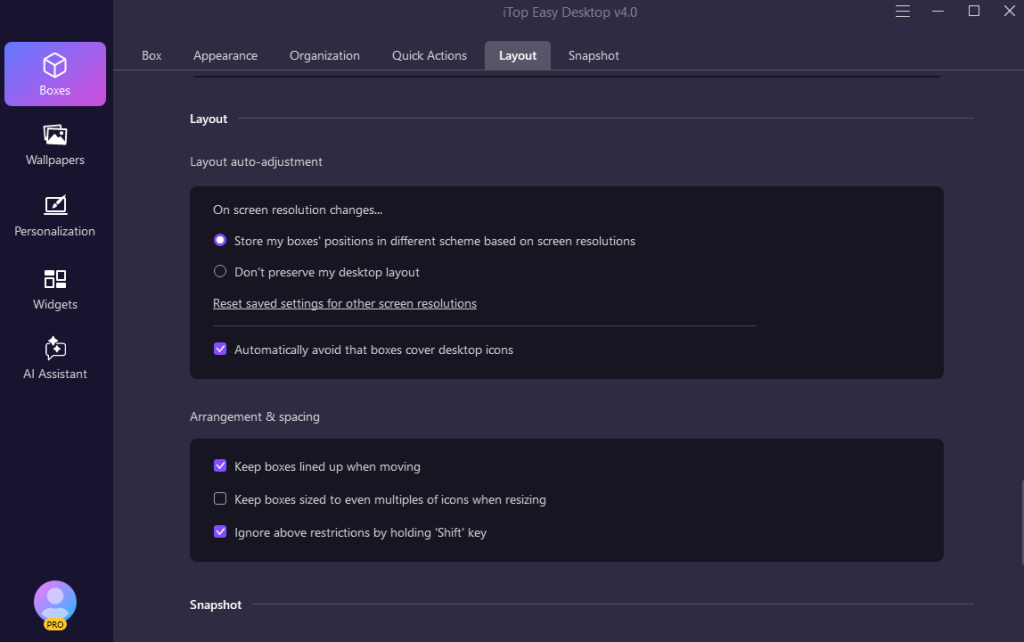Select store boxes' positions by resolution option

220,241
